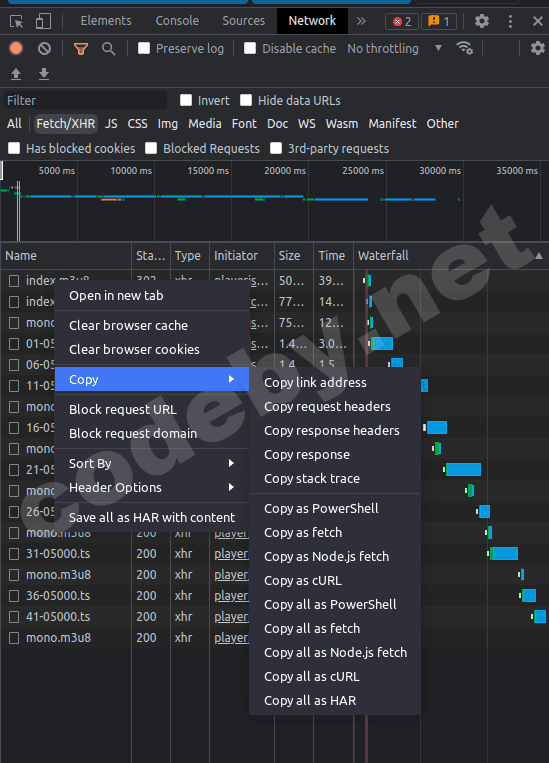Screen dimensions: 549x763
Task: Clear the network log
Action: [44, 49]
